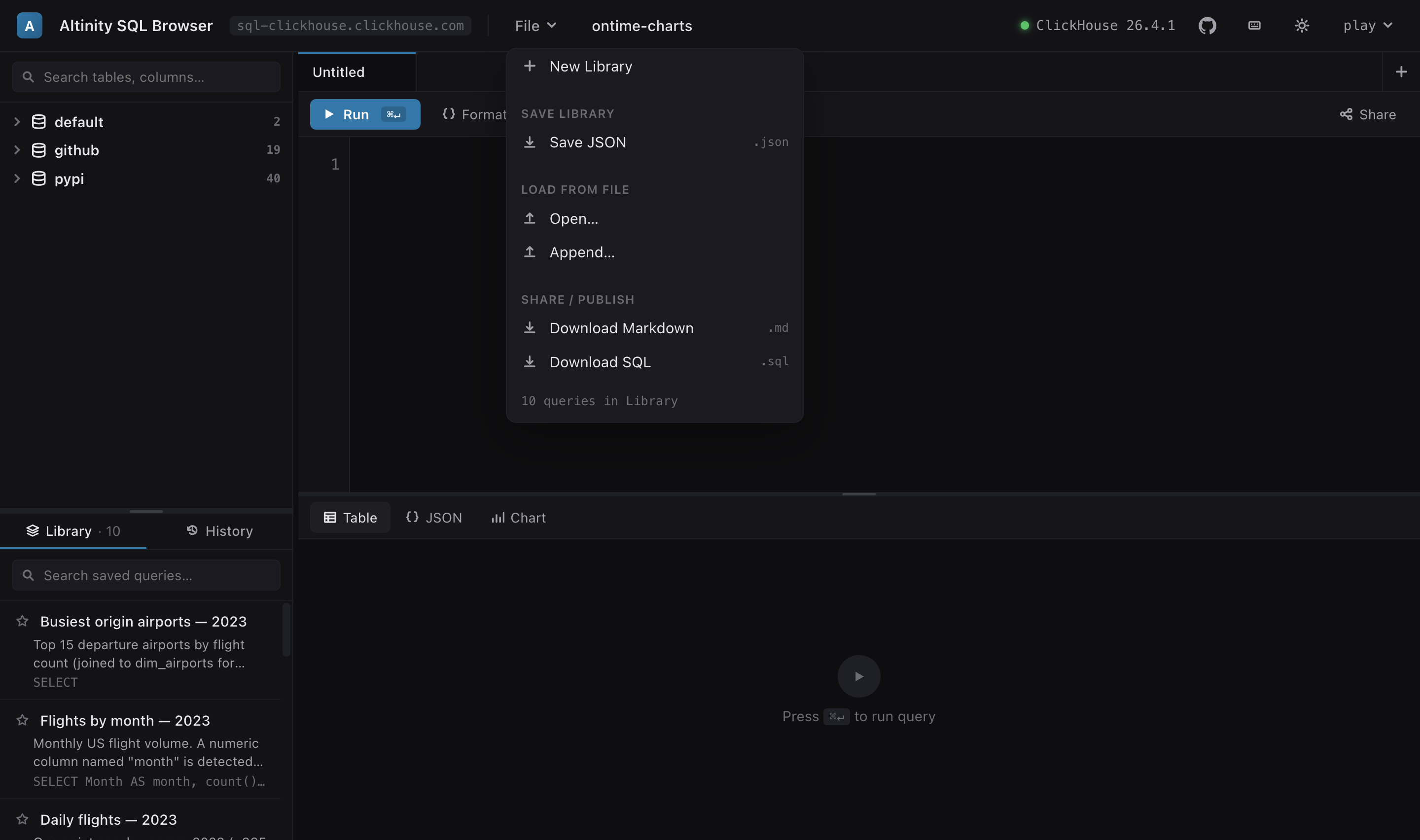1420x840 pixels.
Task: Expand the pypi database tree
Action: [x=17, y=178]
